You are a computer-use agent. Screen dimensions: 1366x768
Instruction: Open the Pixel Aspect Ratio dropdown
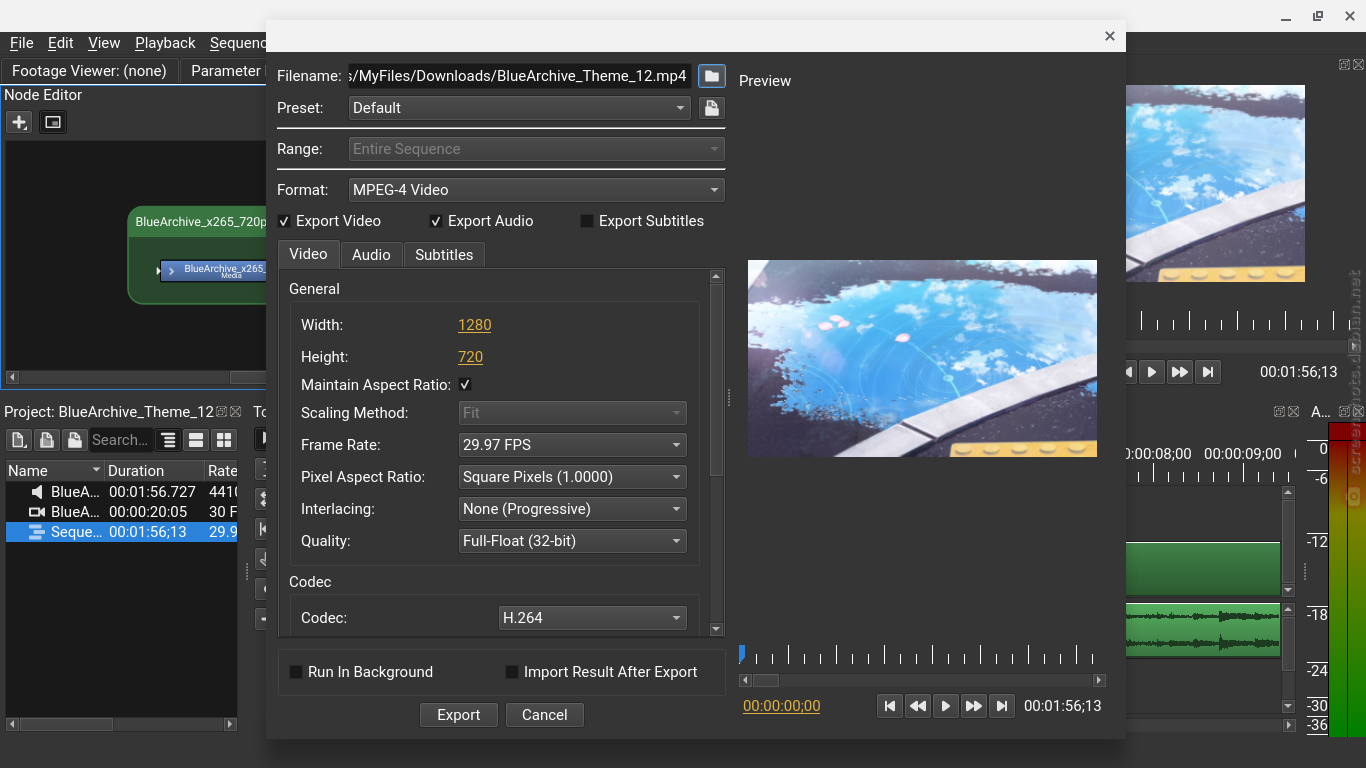point(573,477)
